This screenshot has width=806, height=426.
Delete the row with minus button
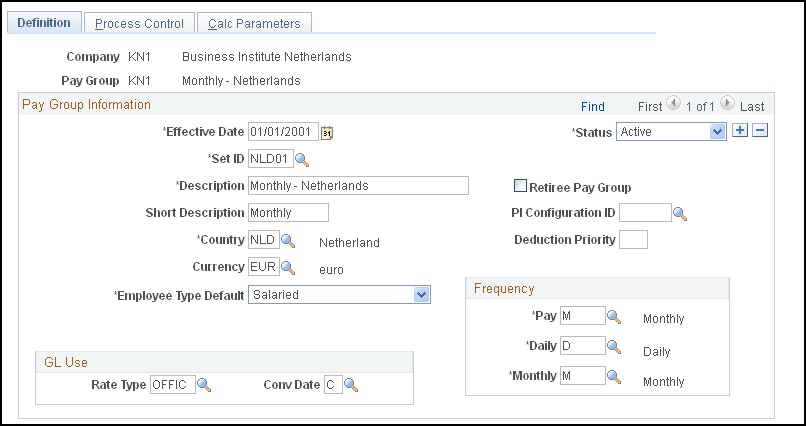(x=760, y=131)
